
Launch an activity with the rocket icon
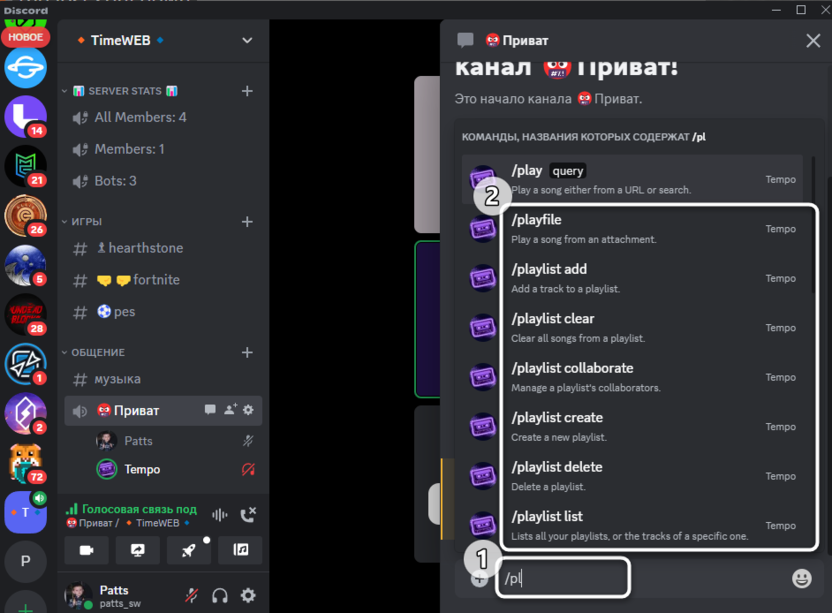pyautogui.click(x=188, y=550)
